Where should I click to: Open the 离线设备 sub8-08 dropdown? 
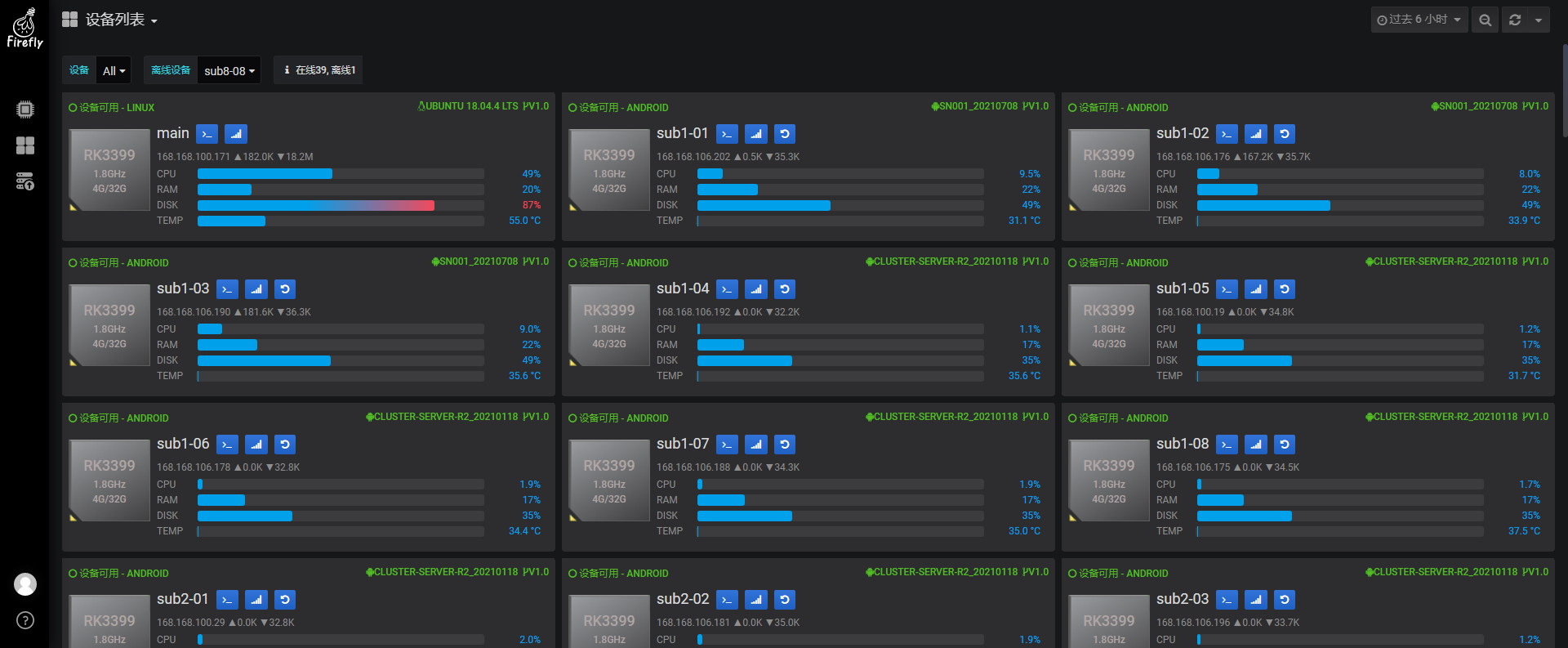(229, 71)
